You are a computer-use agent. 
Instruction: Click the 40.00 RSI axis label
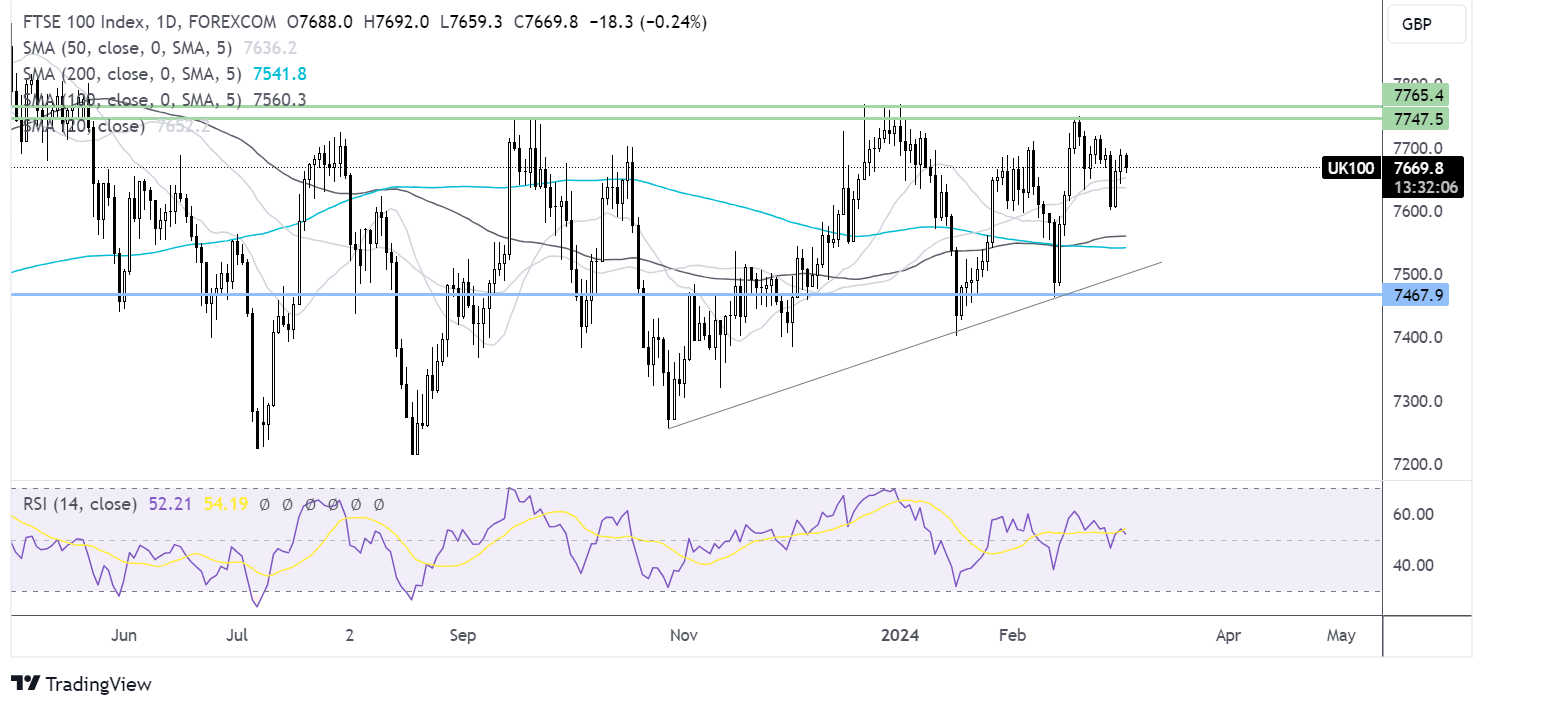pos(1416,565)
